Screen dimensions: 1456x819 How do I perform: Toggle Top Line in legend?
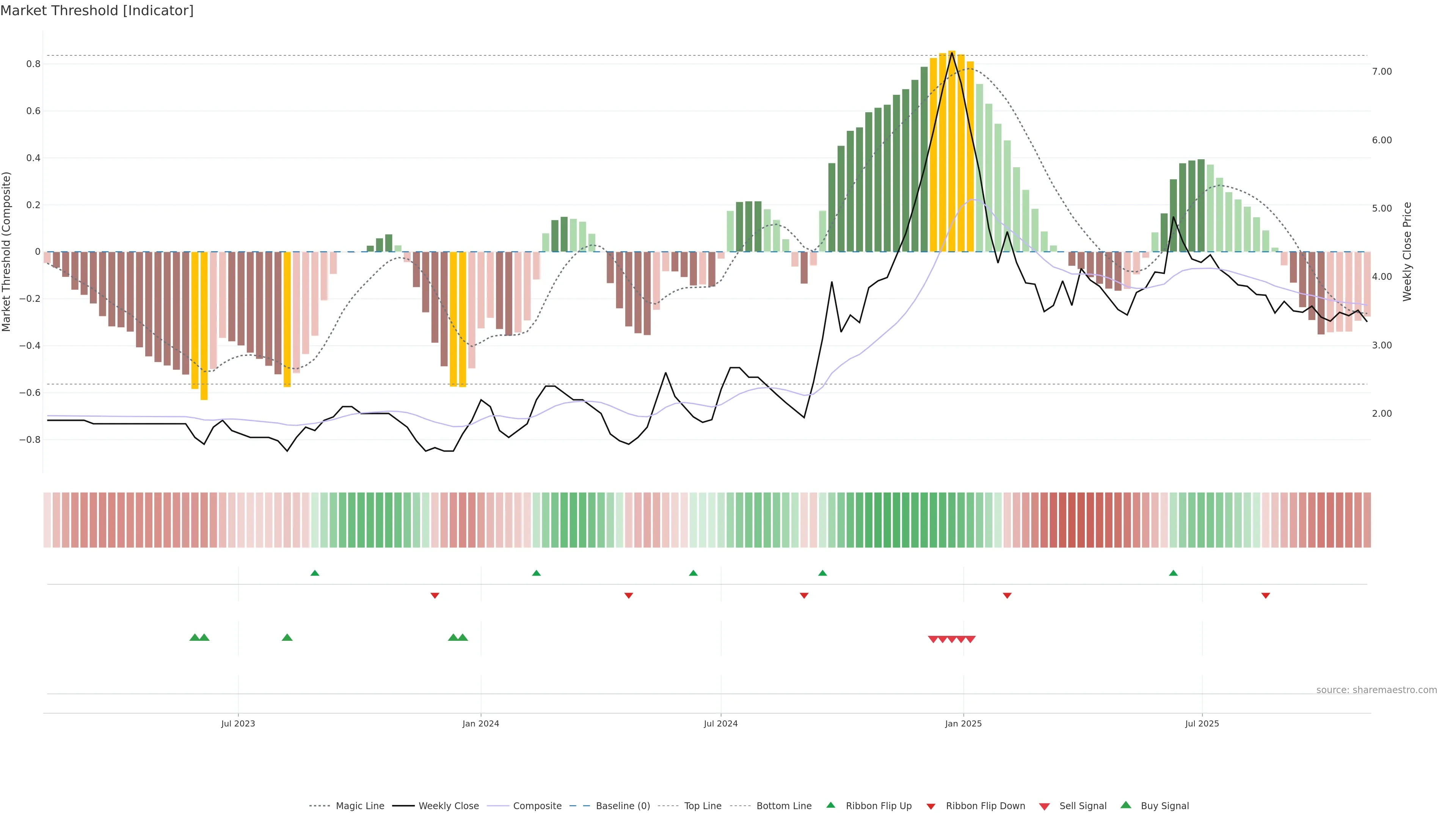click(703, 806)
